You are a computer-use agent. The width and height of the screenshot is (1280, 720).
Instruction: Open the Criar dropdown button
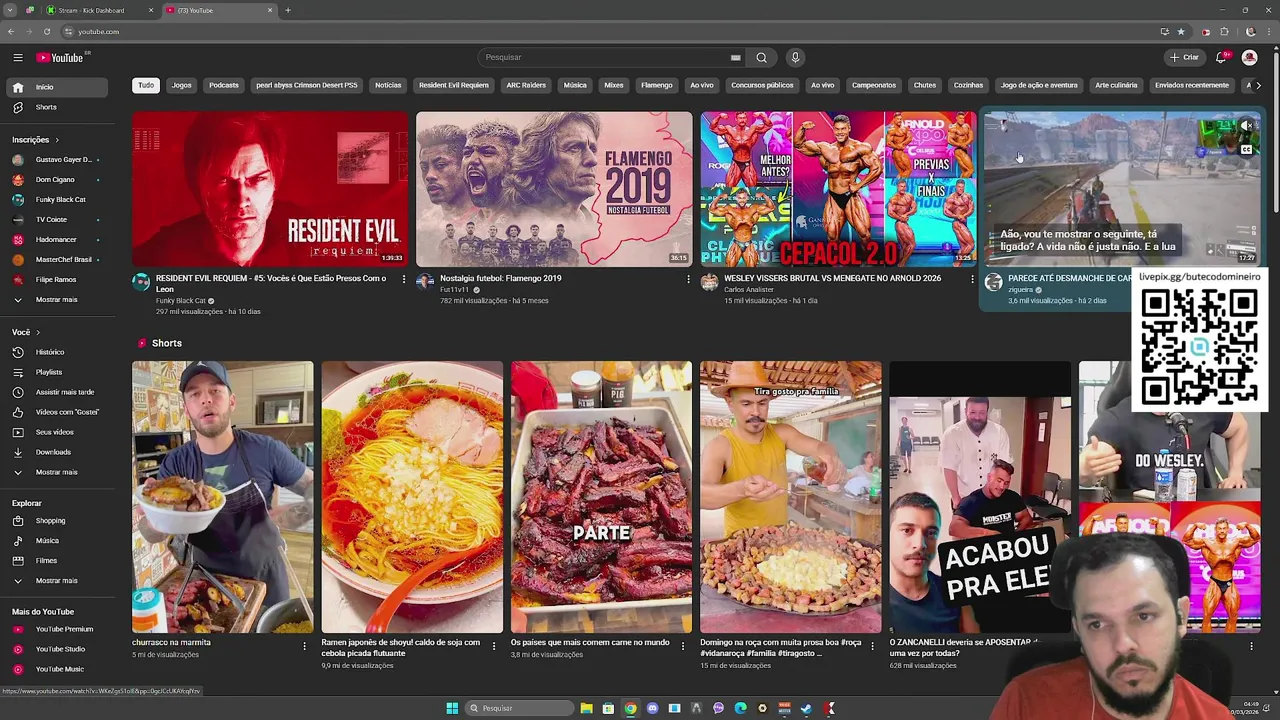pos(1184,57)
